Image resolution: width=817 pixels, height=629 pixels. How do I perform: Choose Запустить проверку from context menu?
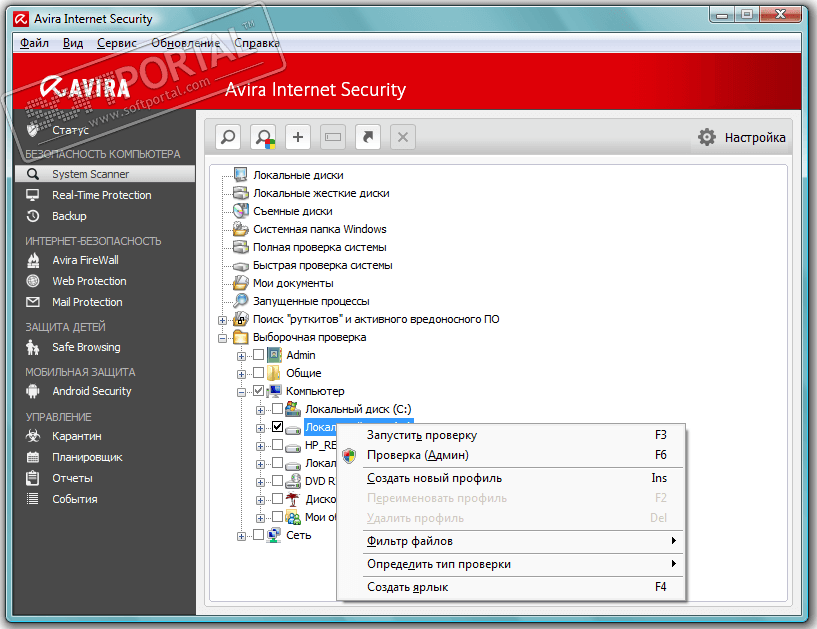pos(511,435)
